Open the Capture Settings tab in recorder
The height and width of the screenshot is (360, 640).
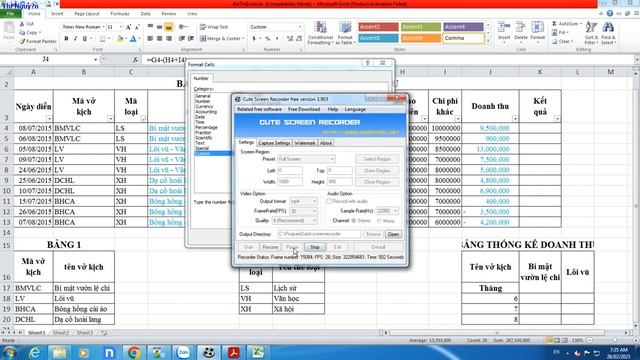274,143
